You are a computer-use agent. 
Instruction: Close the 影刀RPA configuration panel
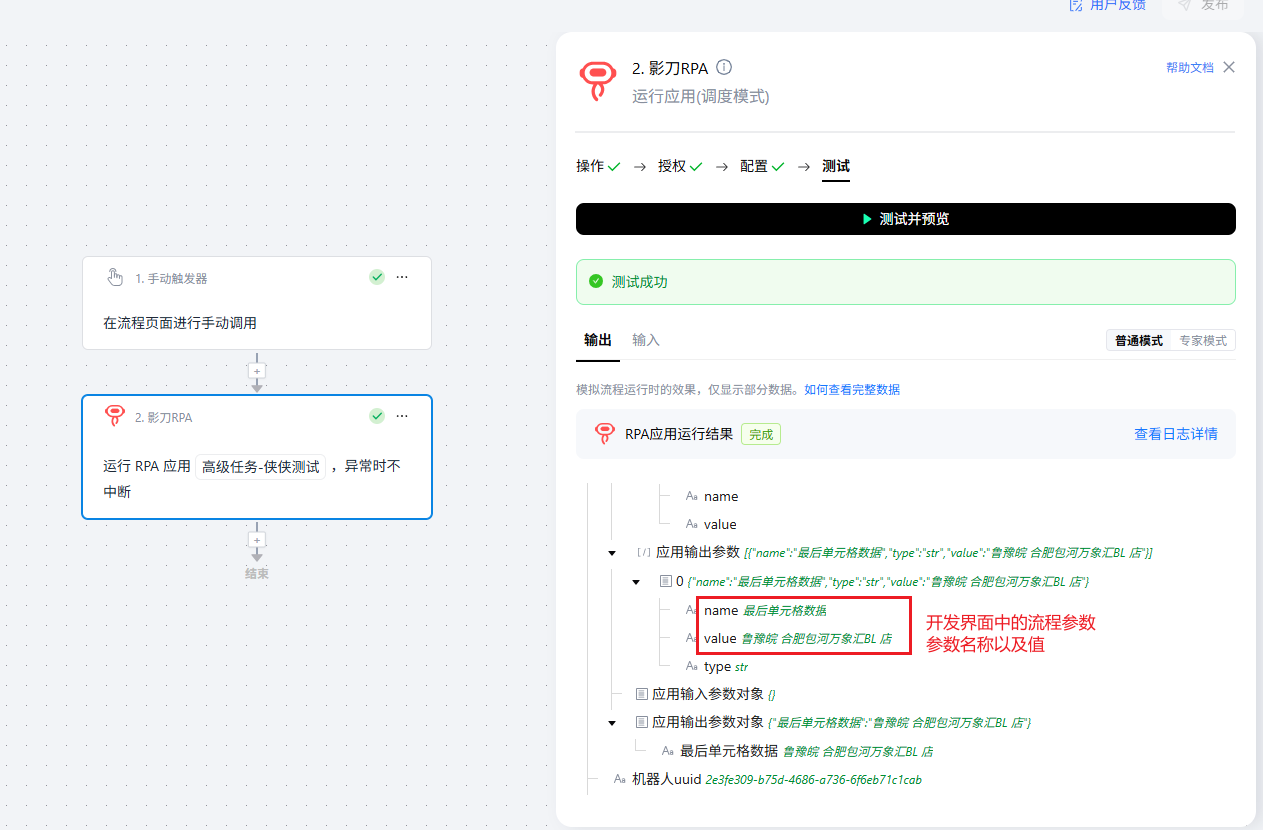click(1229, 67)
